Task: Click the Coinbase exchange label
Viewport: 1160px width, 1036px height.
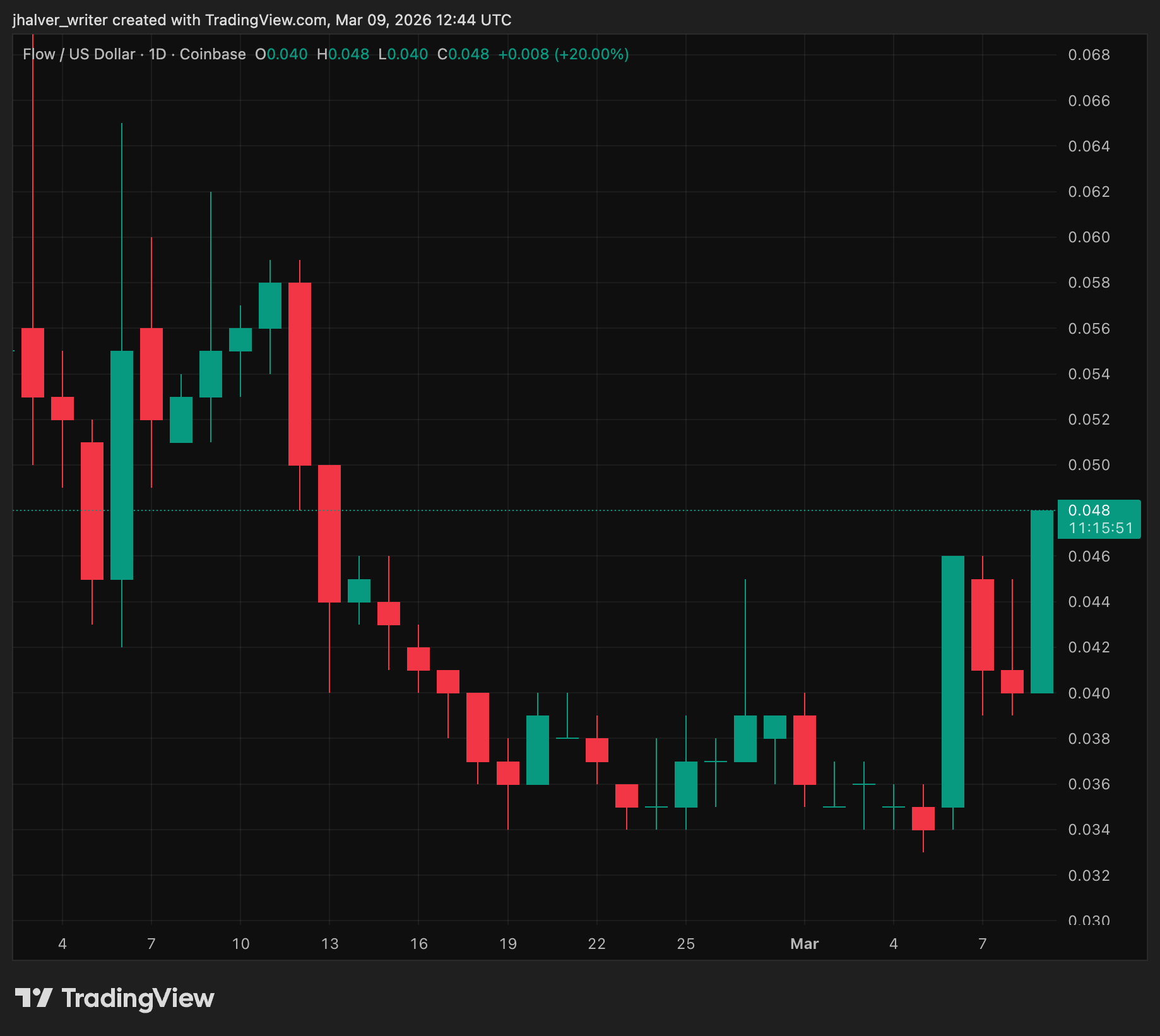Action: (213, 54)
